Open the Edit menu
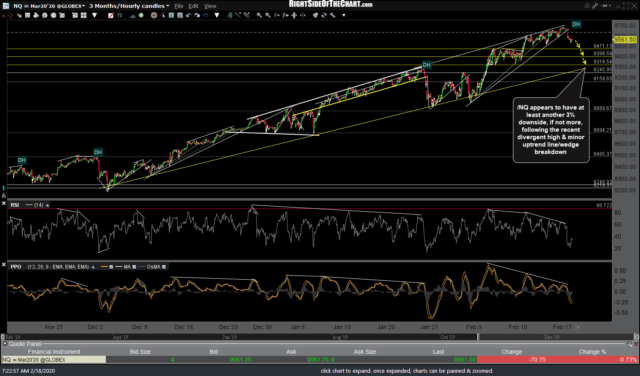The image size is (640, 376). 193,6
